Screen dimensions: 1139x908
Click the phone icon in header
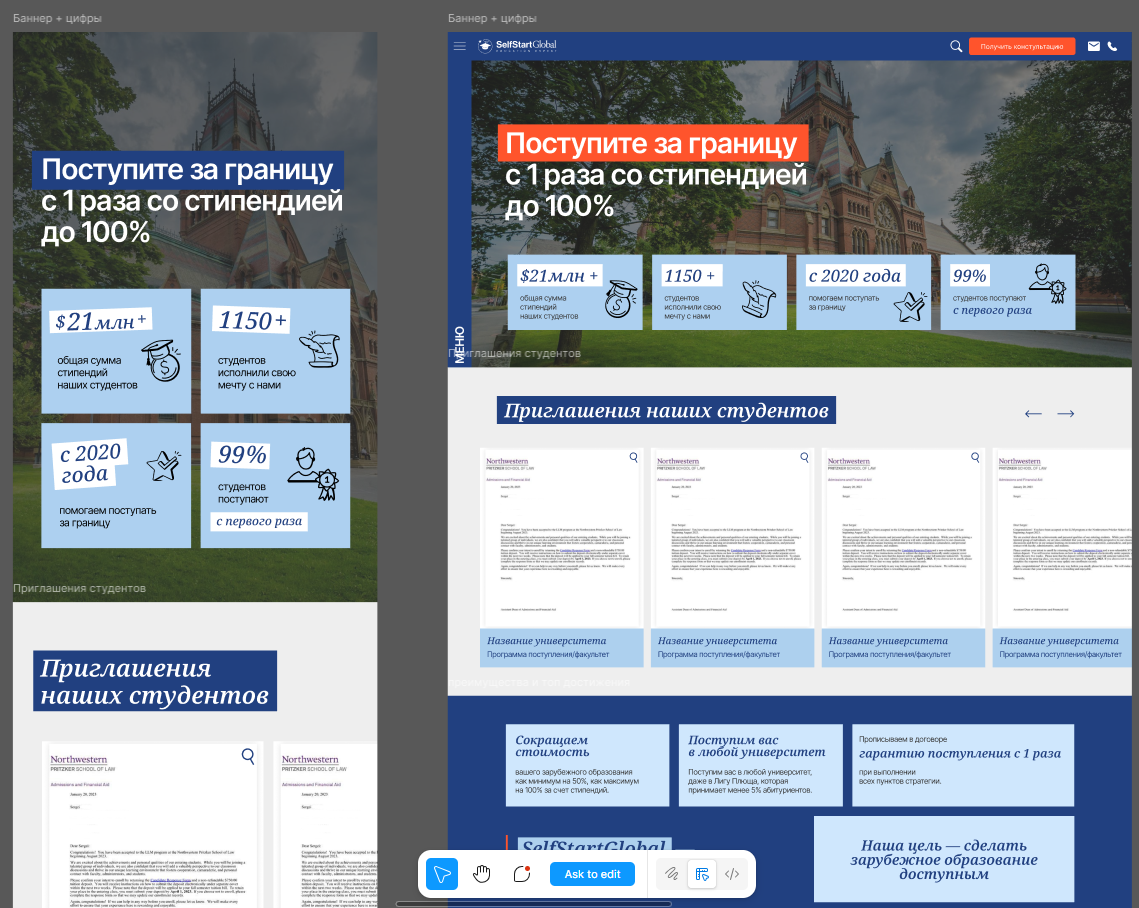[1113, 46]
